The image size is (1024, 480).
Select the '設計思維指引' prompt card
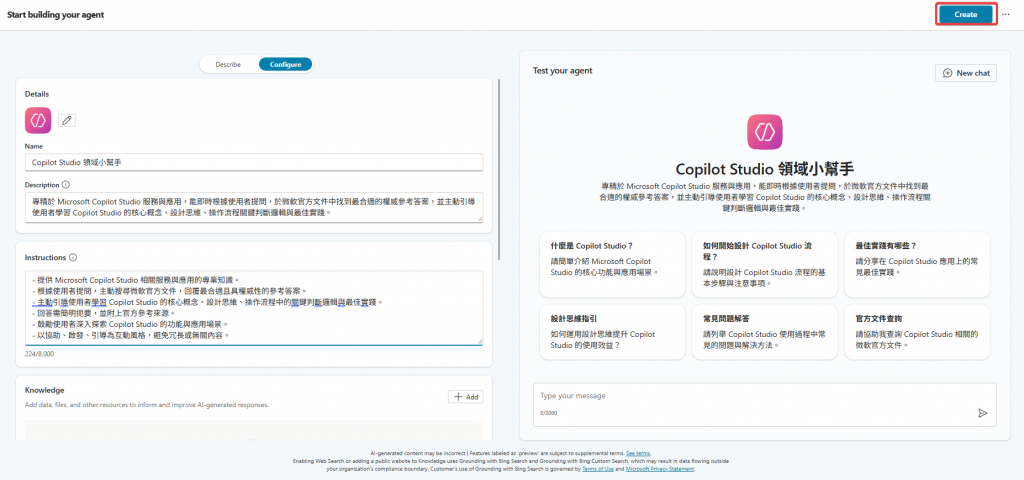click(x=612, y=331)
